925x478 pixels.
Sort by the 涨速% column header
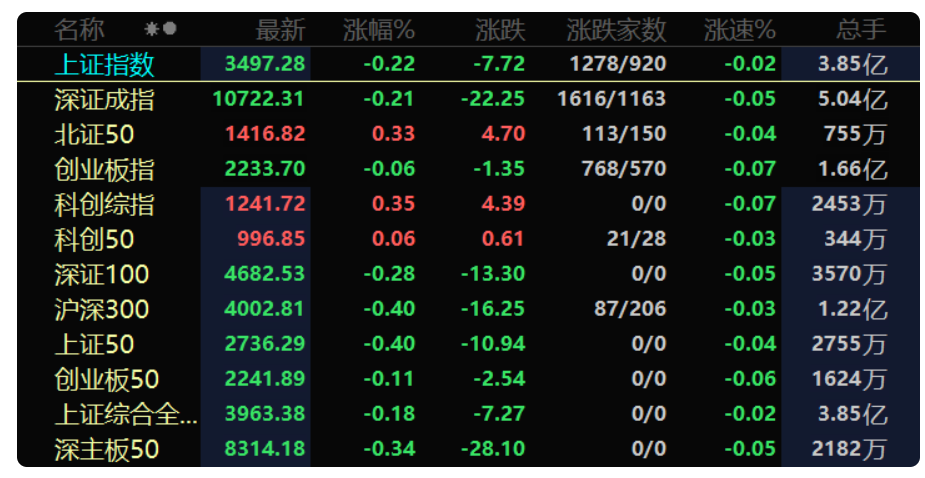(740, 30)
